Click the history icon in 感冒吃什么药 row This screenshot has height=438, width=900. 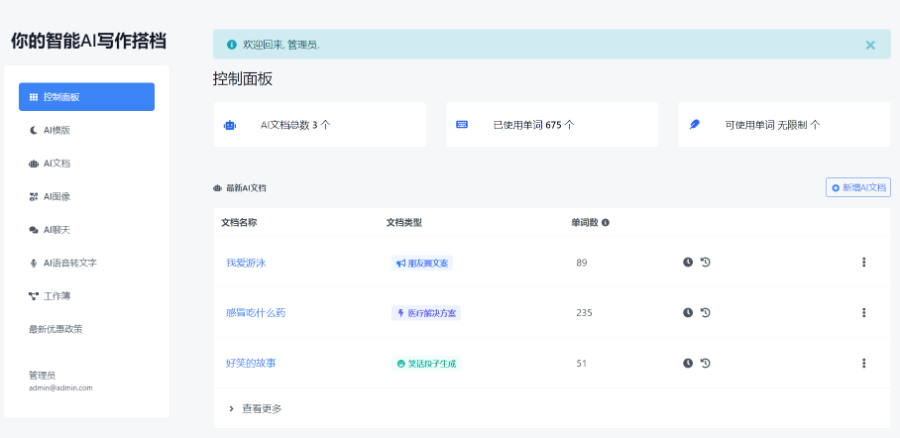point(705,313)
